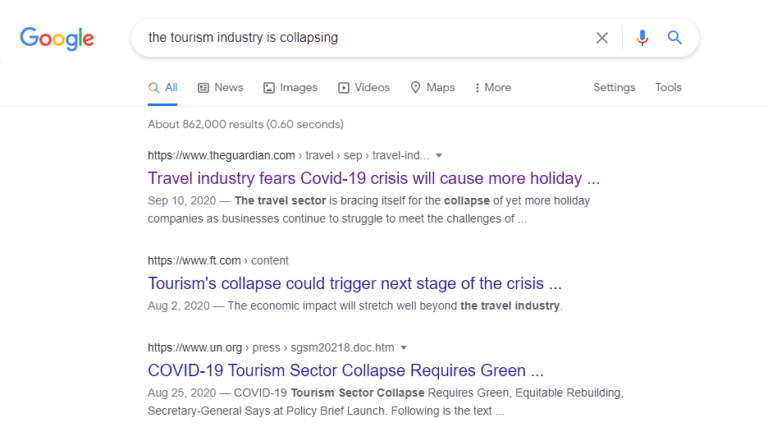This screenshot has height=441, width=768.
Task: Select the All results tab
Action: click(163, 88)
